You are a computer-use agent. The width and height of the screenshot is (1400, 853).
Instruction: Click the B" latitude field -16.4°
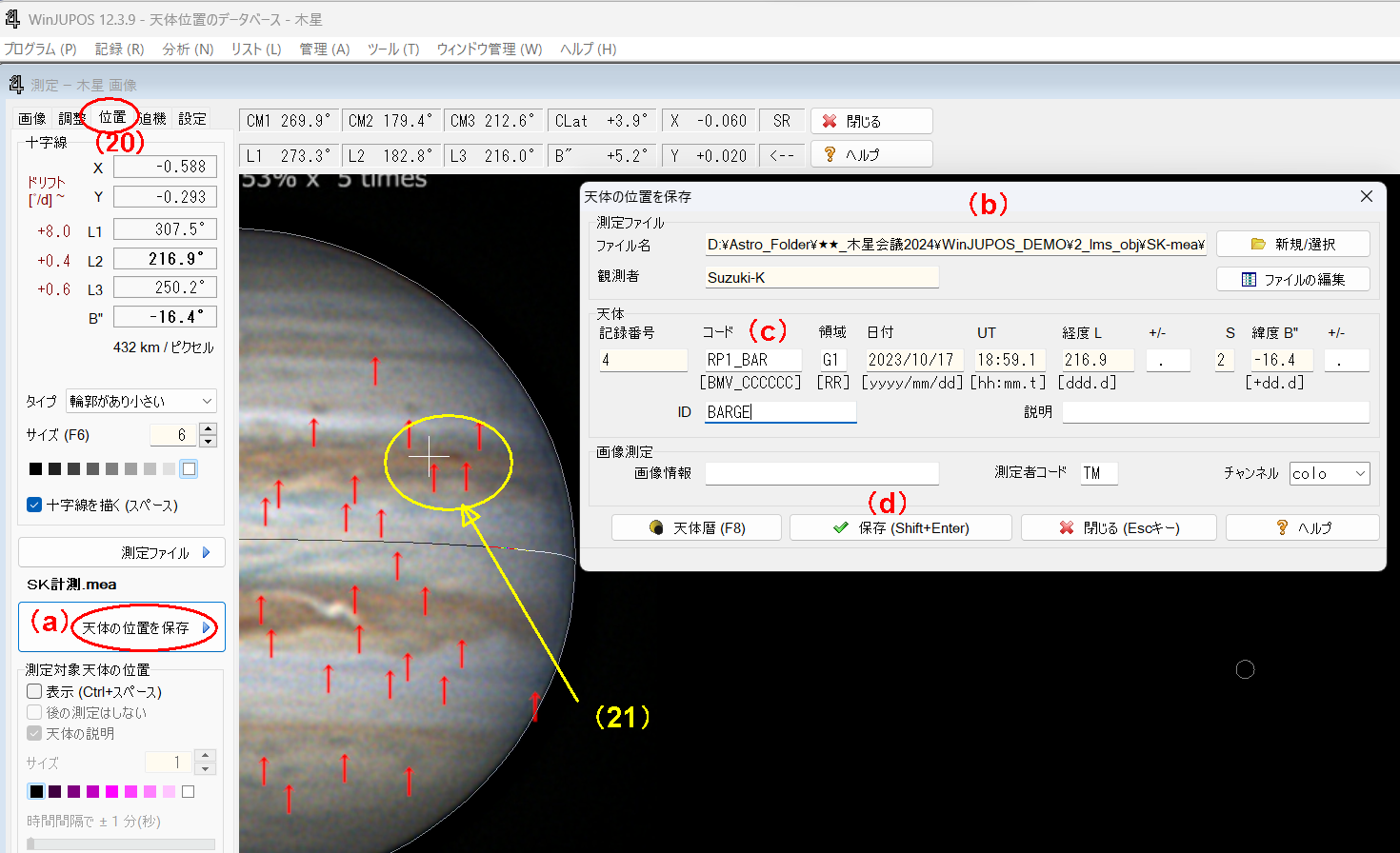pos(165,317)
